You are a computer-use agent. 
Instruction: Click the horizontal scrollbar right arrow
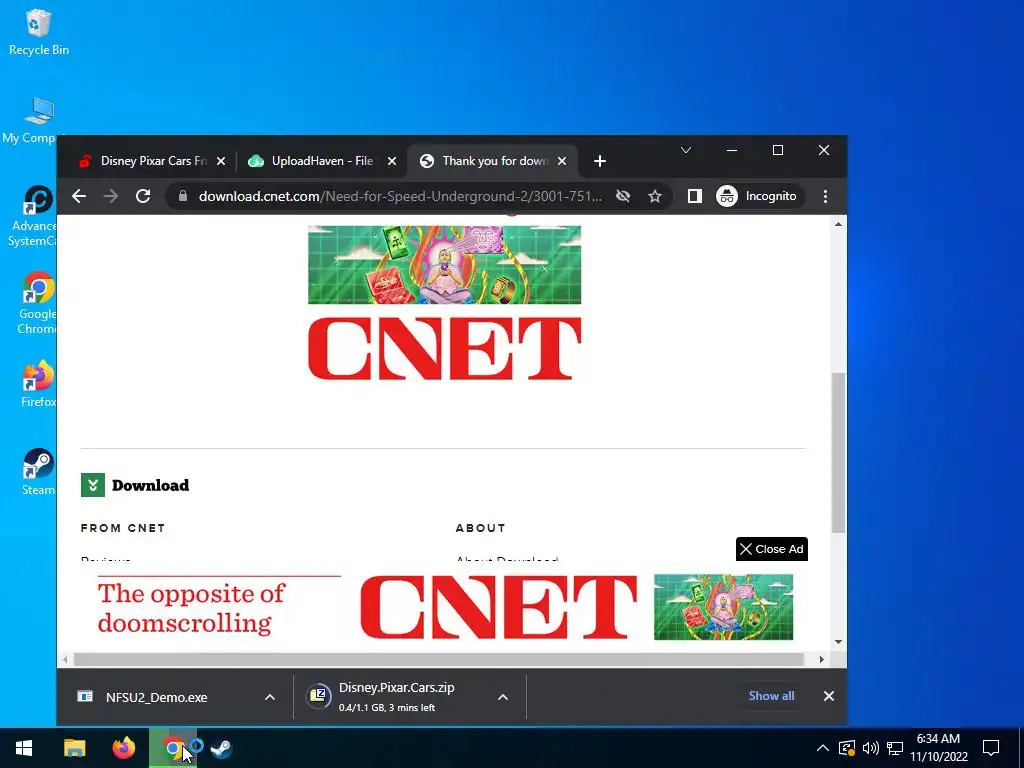point(822,660)
